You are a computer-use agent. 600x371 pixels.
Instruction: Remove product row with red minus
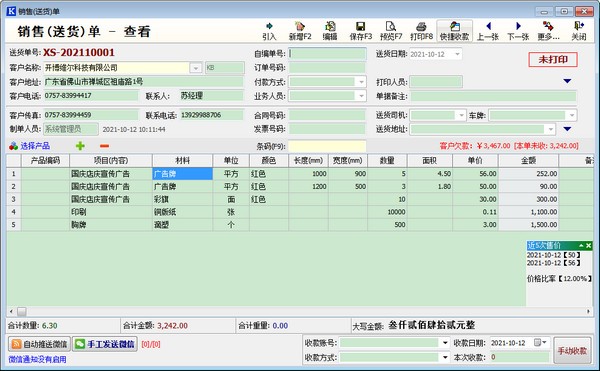pyautogui.click(x=104, y=146)
